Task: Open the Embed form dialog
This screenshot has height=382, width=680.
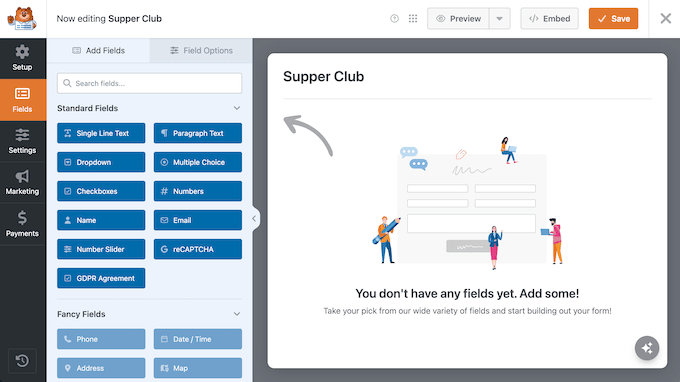Action: tap(549, 19)
